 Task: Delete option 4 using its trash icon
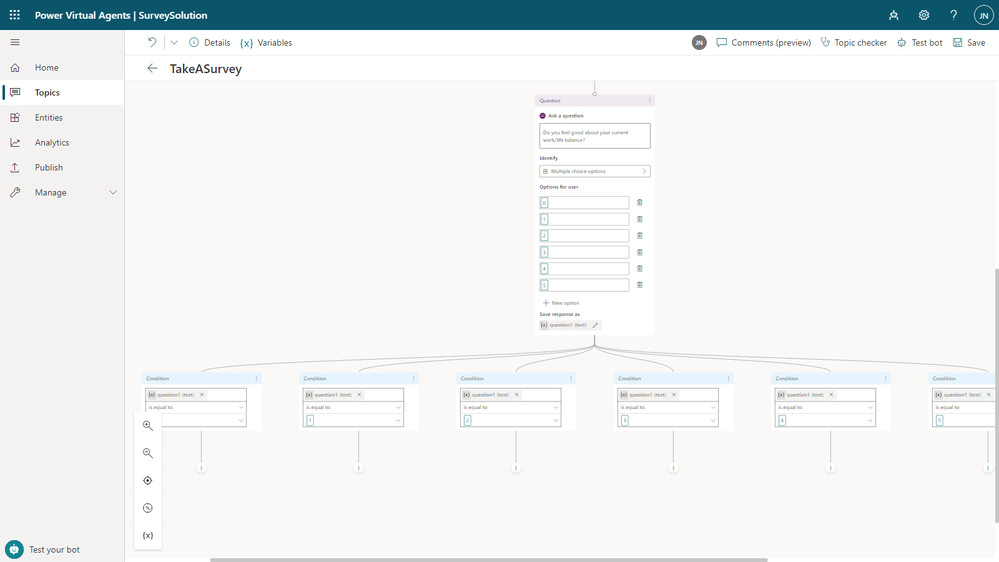click(x=640, y=268)
